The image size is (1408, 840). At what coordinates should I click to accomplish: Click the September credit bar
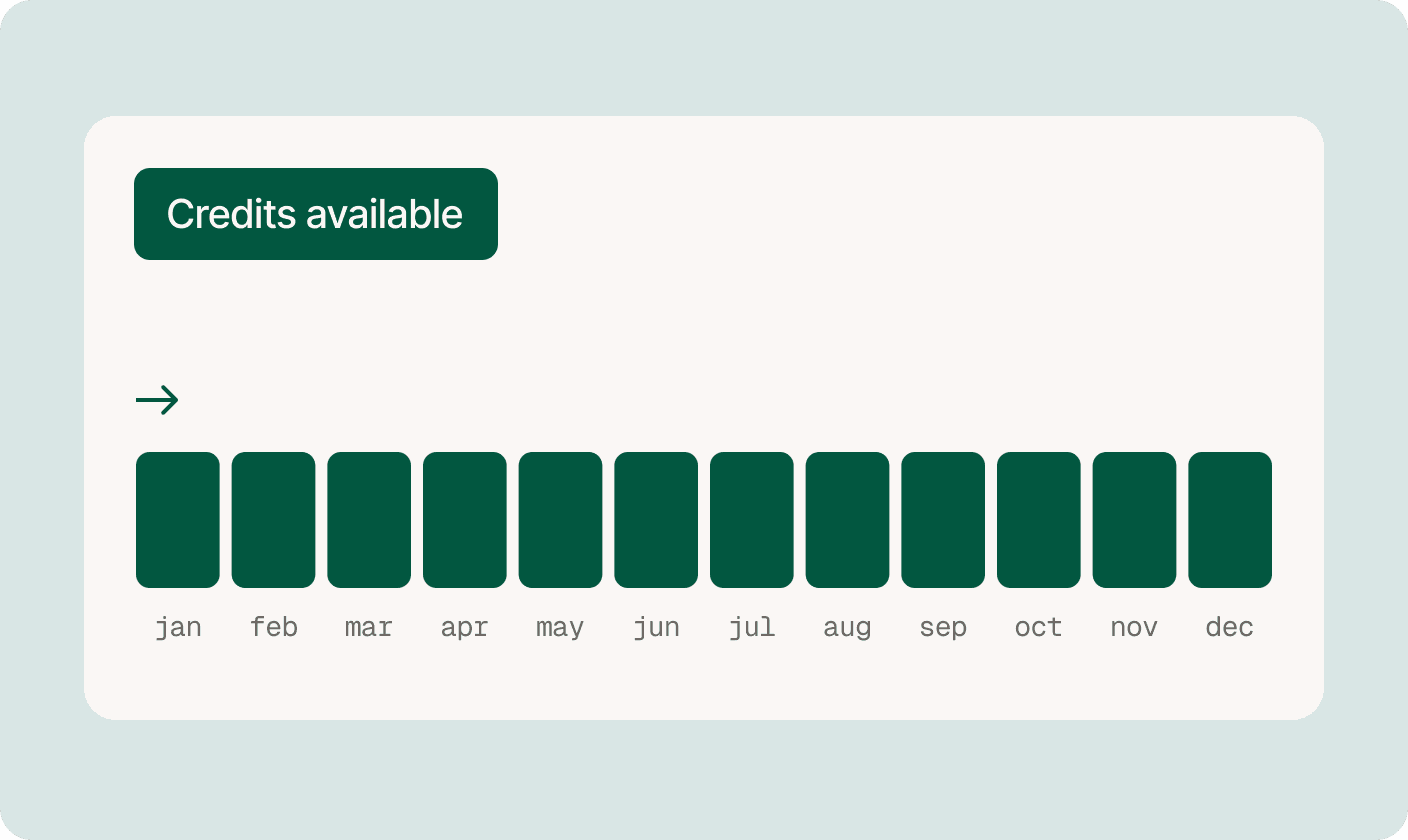tap(943, 520)
